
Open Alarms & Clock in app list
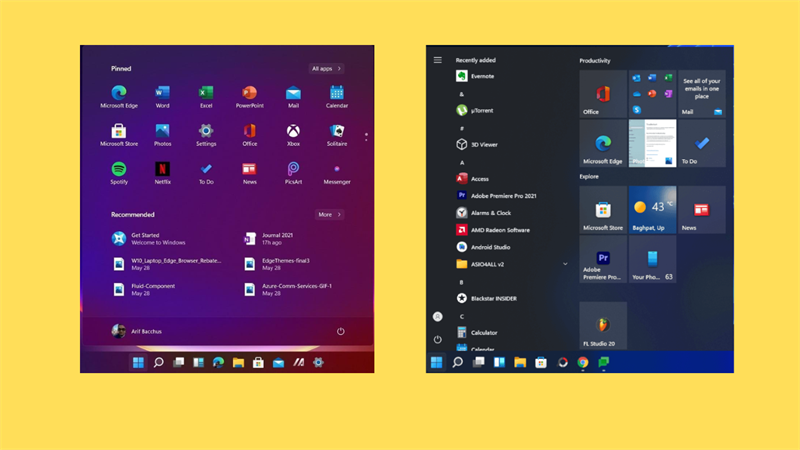tap(484, 213)
